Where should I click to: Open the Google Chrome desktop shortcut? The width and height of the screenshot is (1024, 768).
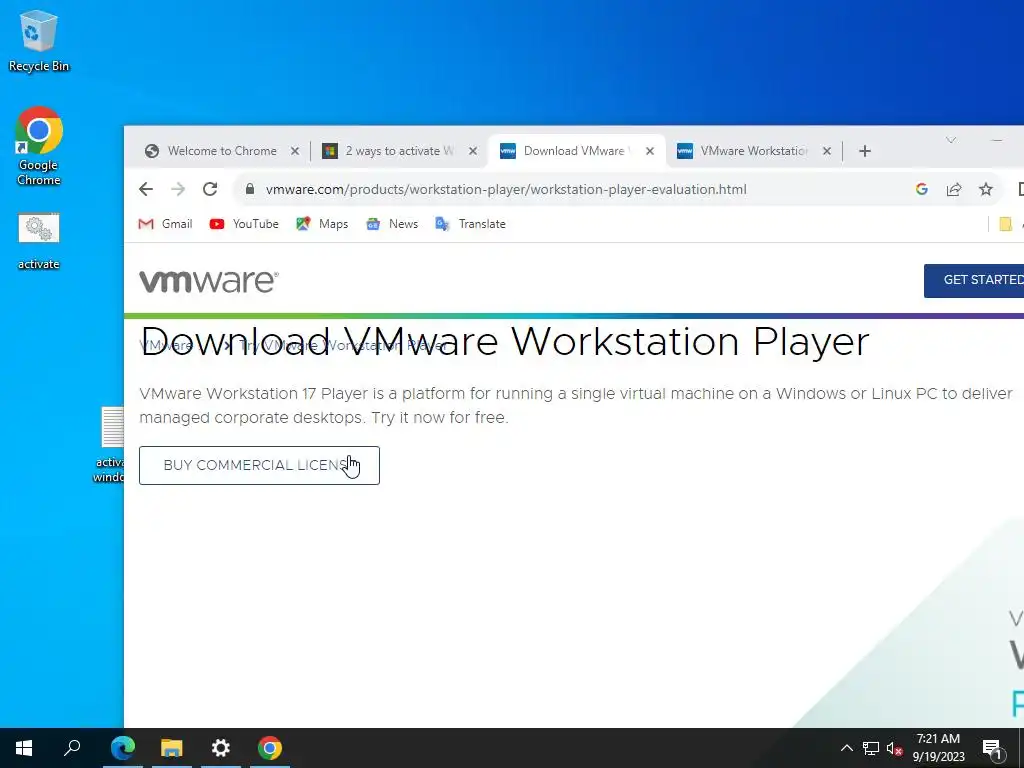click(39, 145)
